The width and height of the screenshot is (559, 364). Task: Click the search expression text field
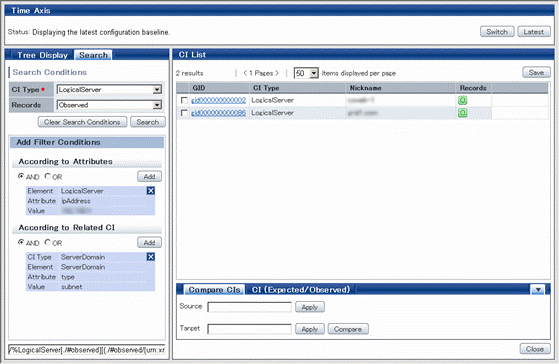tap(87, 350)
